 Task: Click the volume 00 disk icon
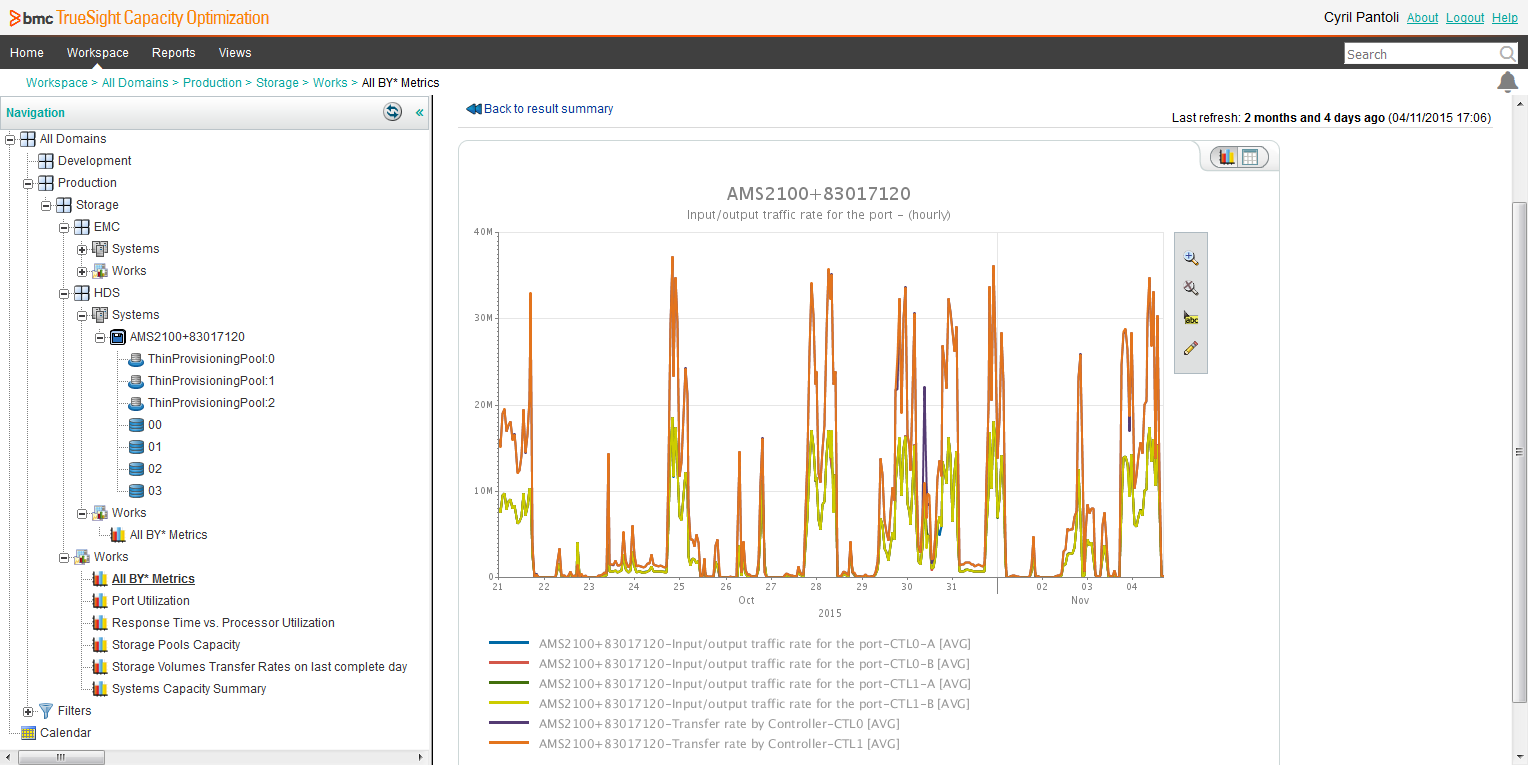[x=136, y=425]
